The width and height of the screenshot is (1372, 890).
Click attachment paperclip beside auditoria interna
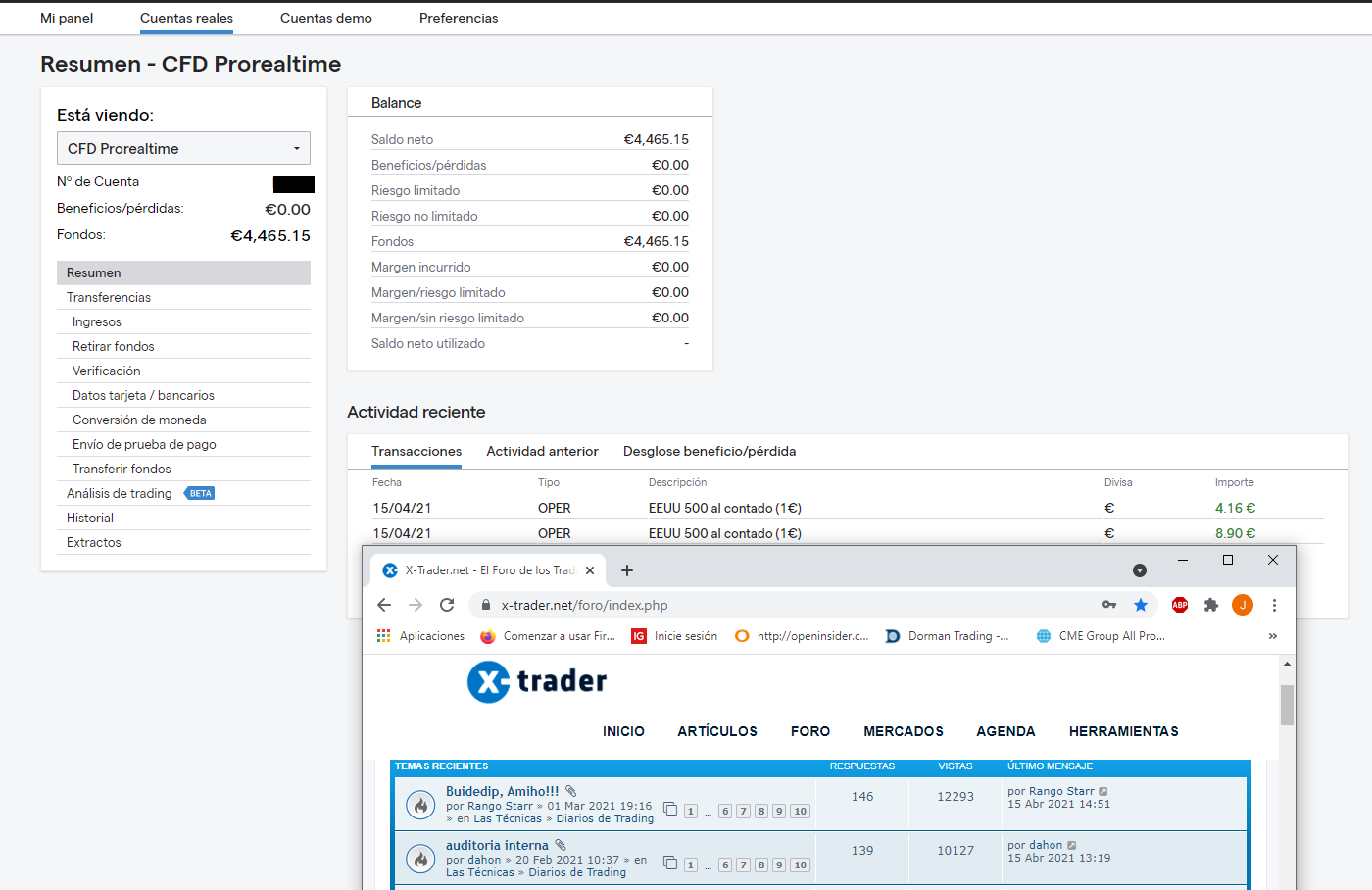tap(561, 845)
